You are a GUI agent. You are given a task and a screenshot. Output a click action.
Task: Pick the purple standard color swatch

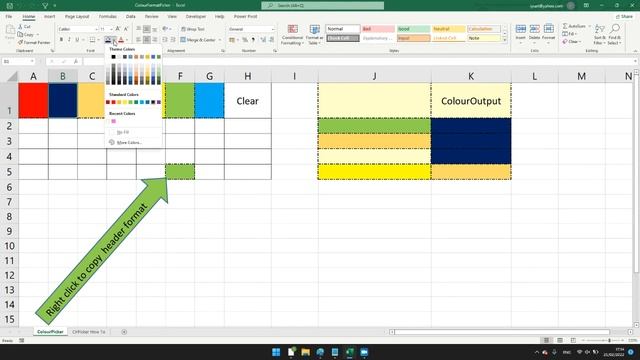click(x=159, y=102)
